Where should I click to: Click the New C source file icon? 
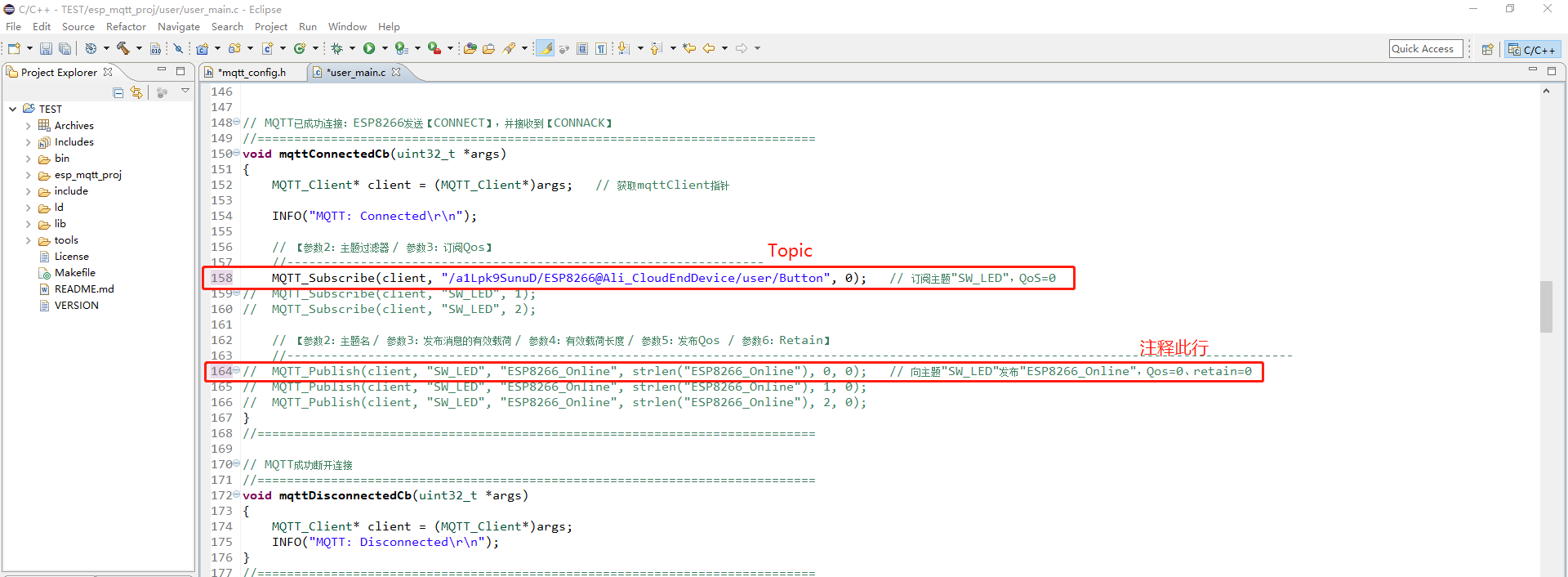tap(267, 48)
